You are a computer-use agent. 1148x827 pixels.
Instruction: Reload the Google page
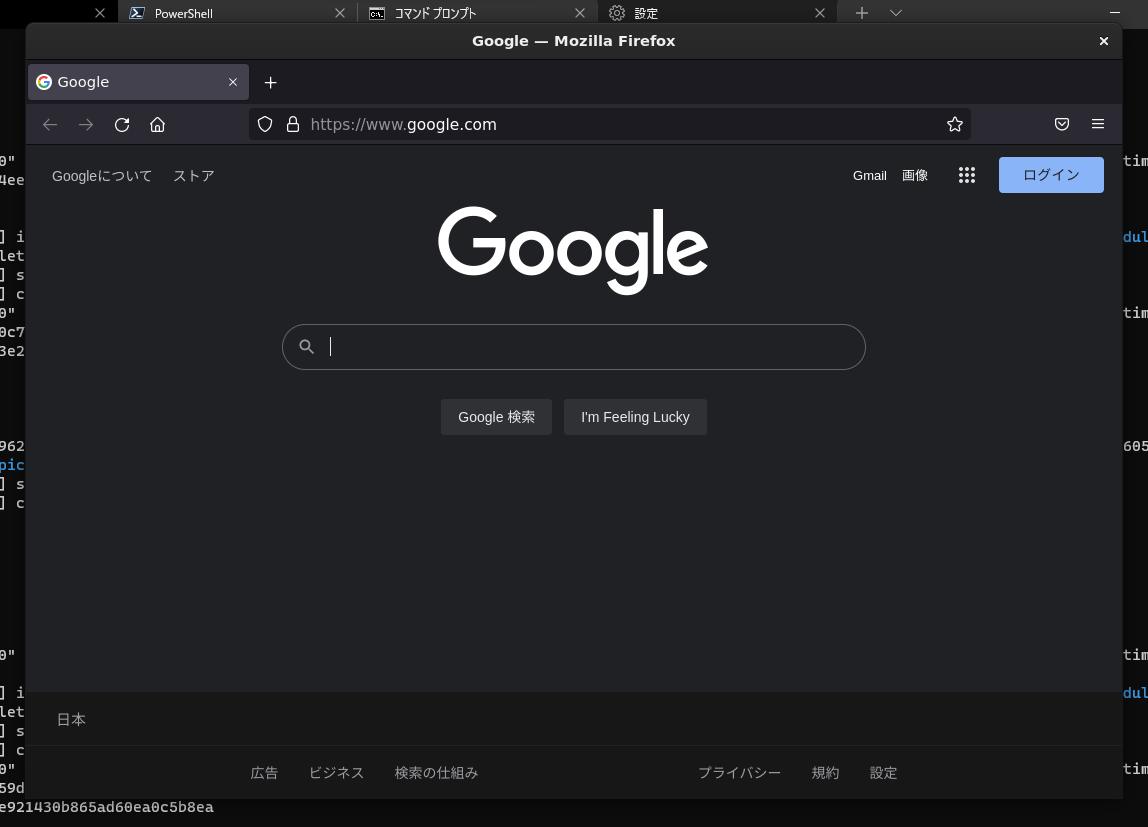[122, 124]
